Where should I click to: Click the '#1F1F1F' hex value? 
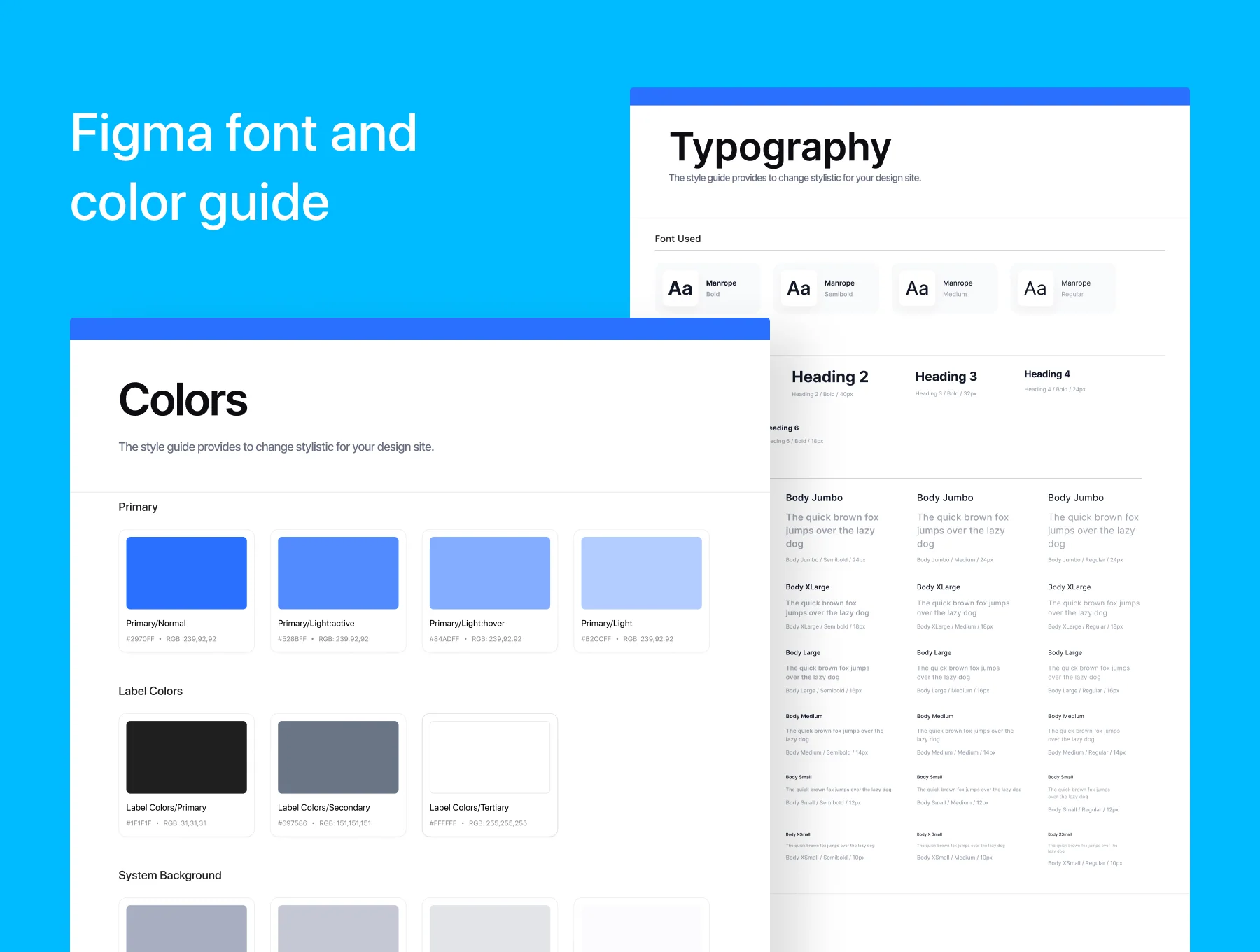pyautogui.click(x=139, y=823)
